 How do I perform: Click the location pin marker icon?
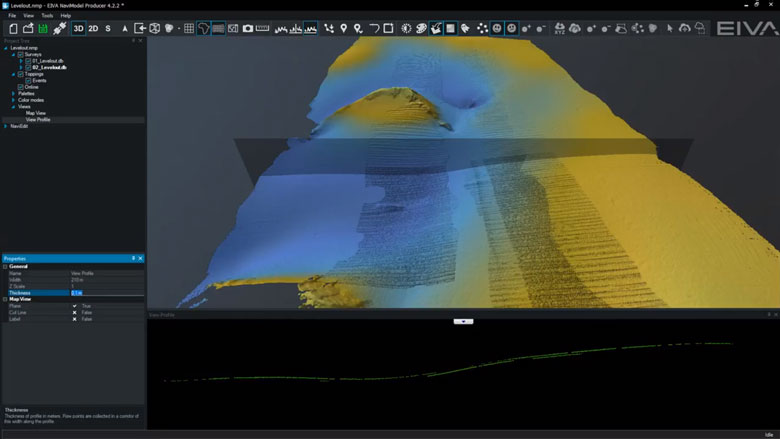click(344, 28)
